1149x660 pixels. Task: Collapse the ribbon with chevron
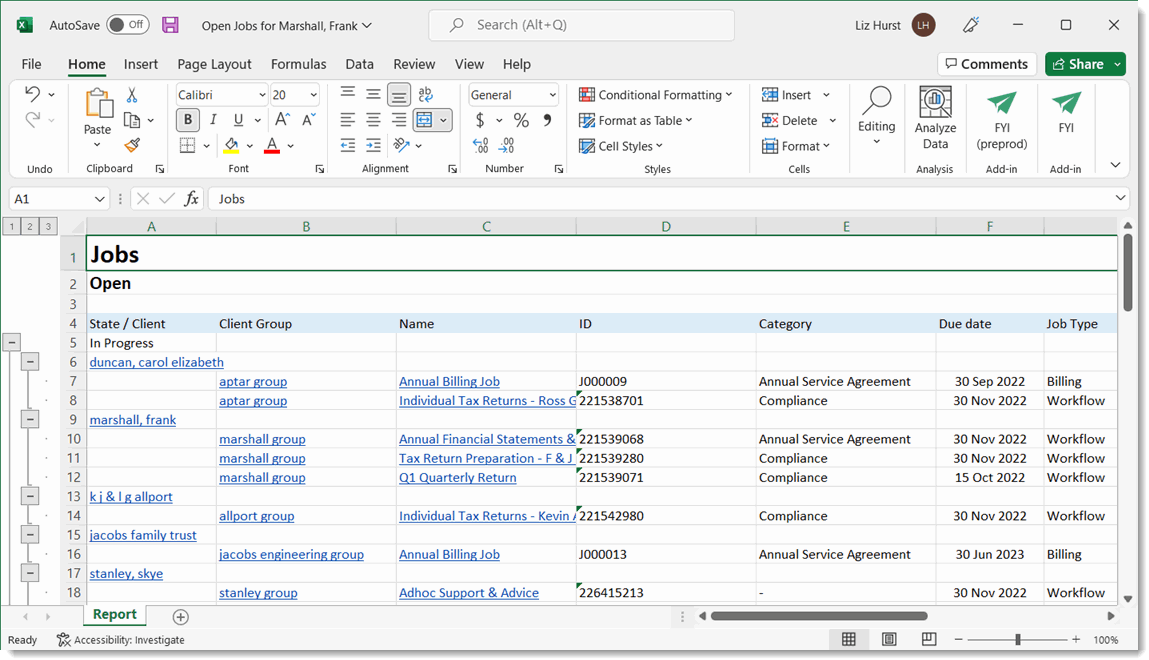(1115, 165)
